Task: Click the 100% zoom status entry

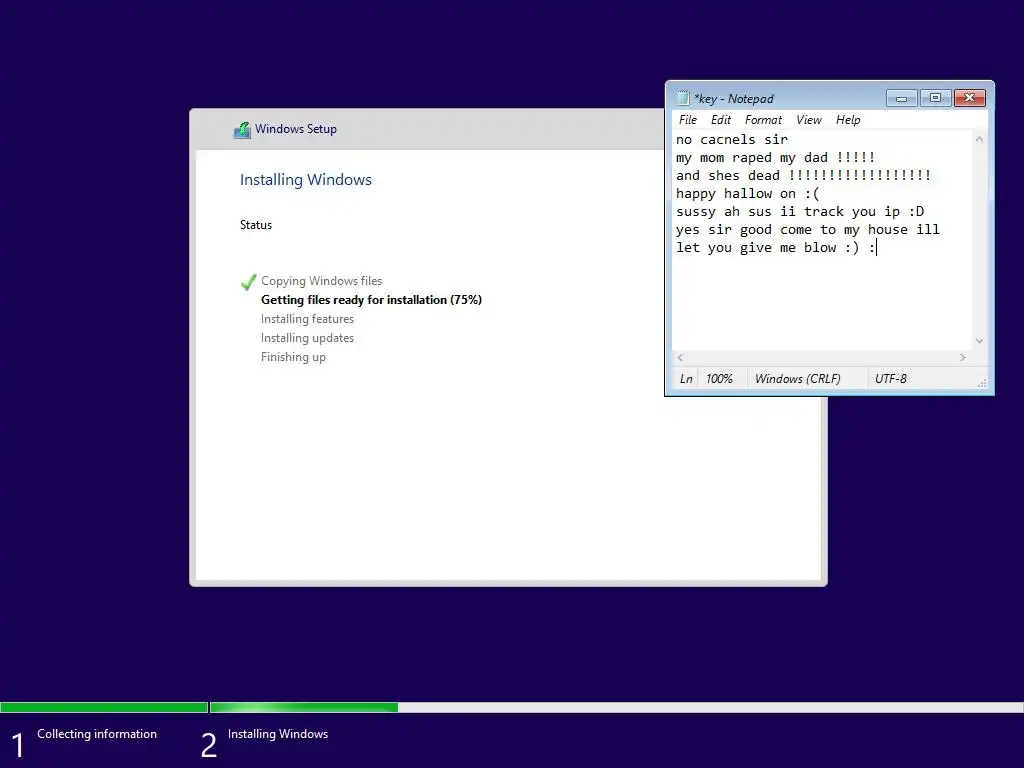Action: click(719, 379)
